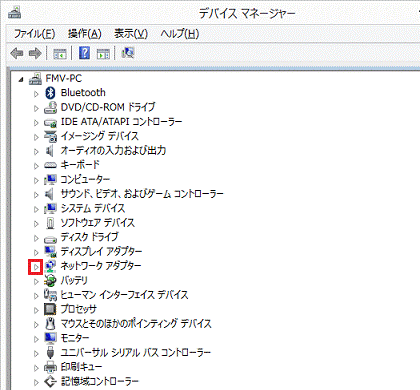Select the ソフトウェア デバイス label
420x390 pixels.
98,223
